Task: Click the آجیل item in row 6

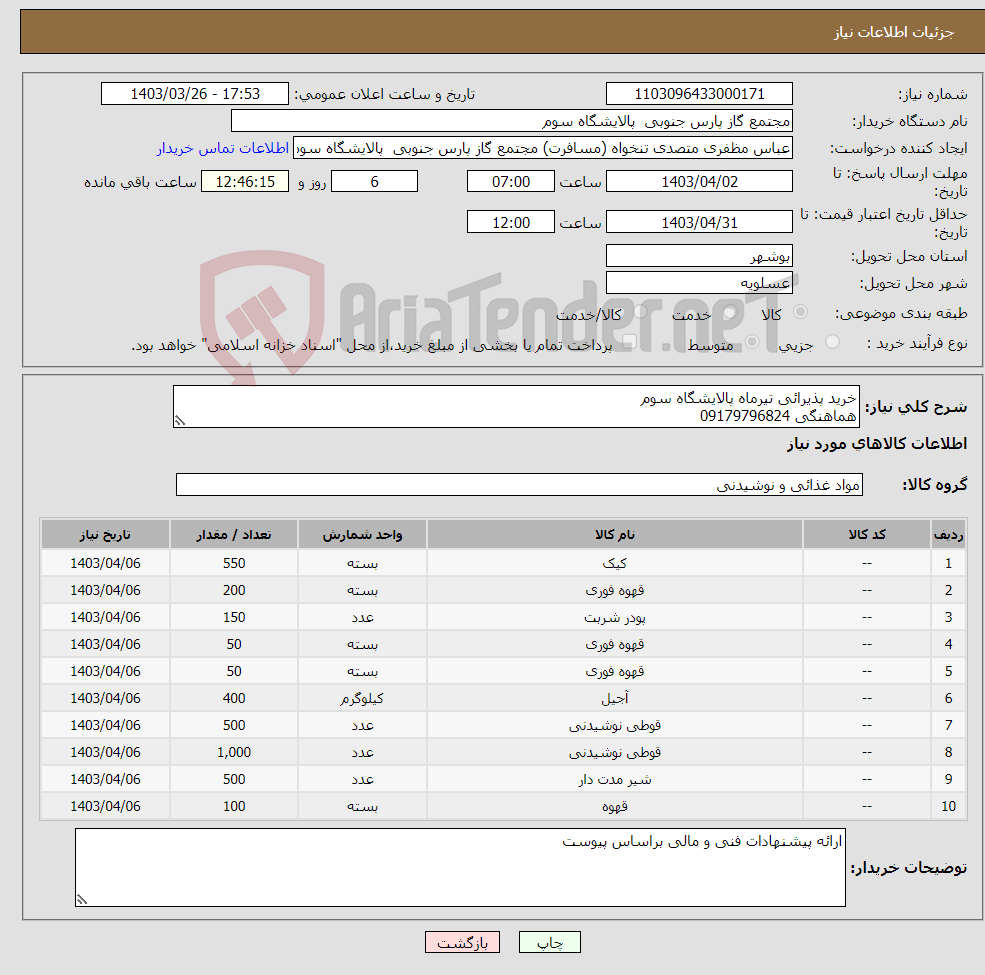Action: pos(614,698)
